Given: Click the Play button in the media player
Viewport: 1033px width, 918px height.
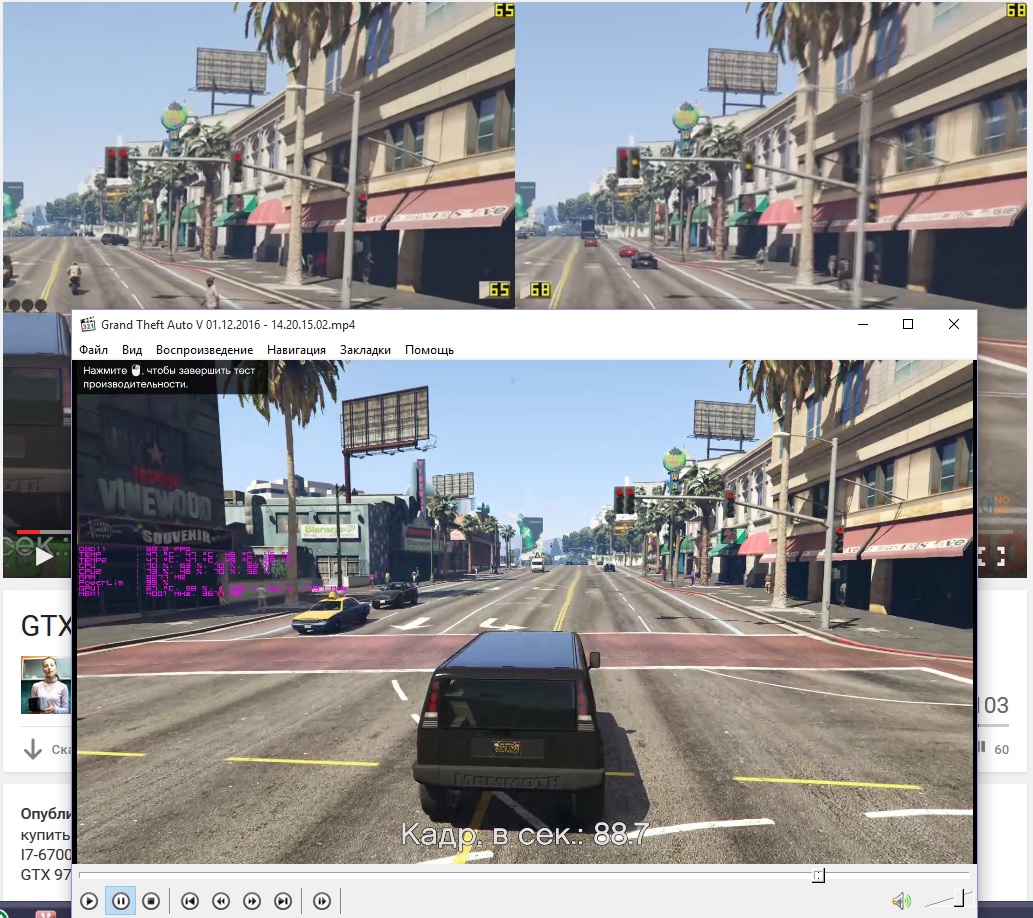Looking at the screenshot, I should coord(89,901).
